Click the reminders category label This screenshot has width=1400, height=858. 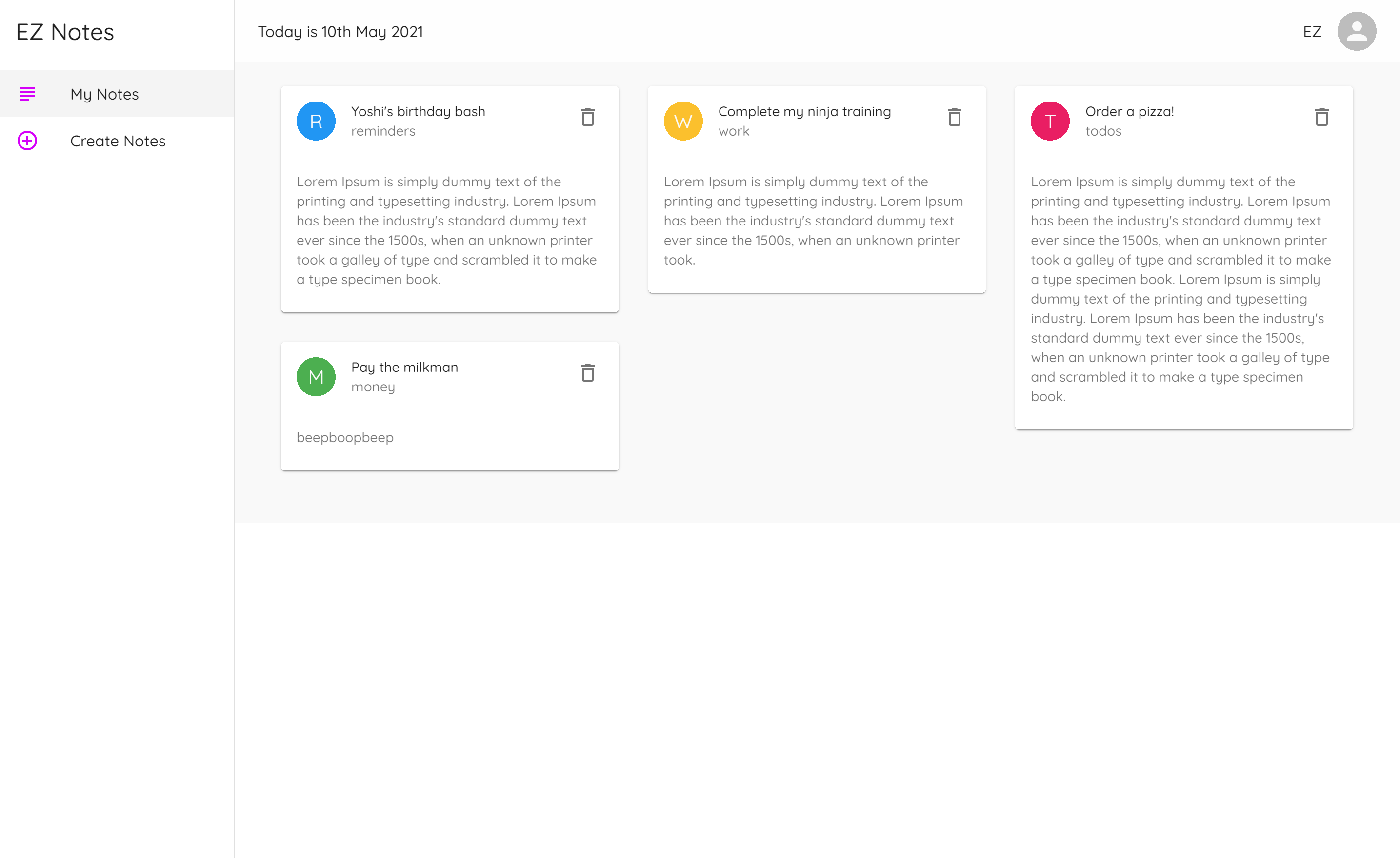point(383,131)
